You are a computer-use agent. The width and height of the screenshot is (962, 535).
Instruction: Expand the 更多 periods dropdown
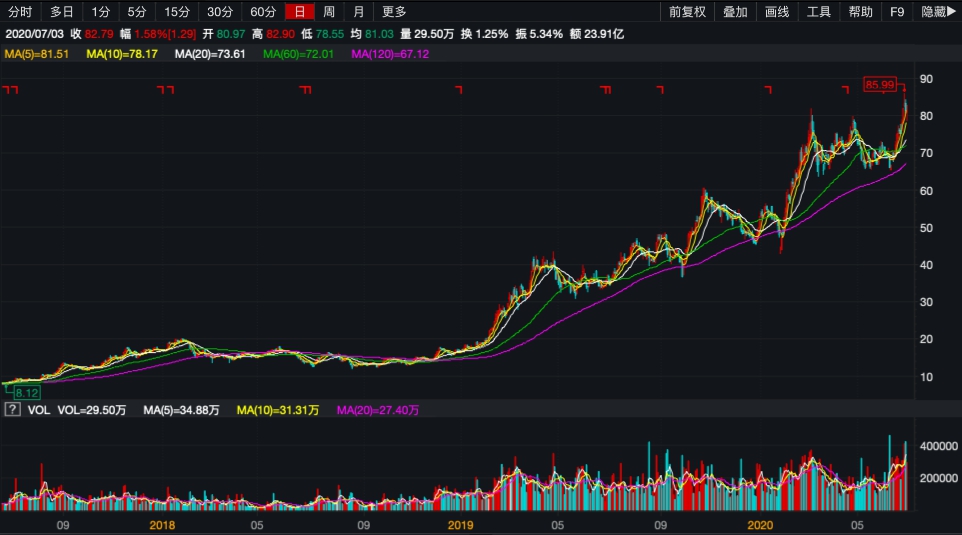click(394, 12)
